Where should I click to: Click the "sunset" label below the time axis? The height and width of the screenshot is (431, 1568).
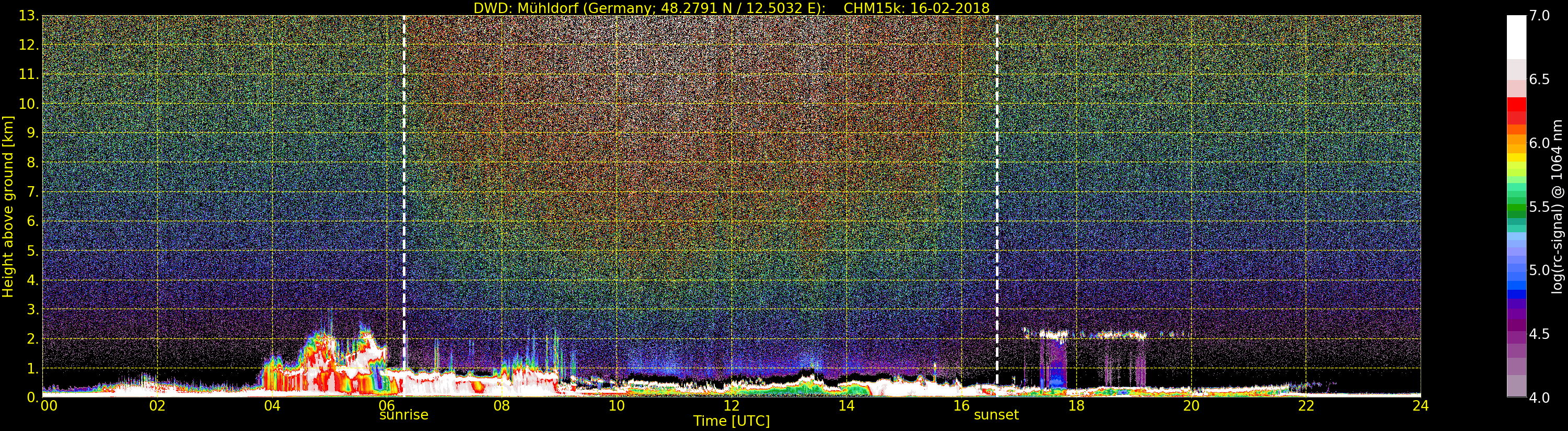click(x=996, y=415)
